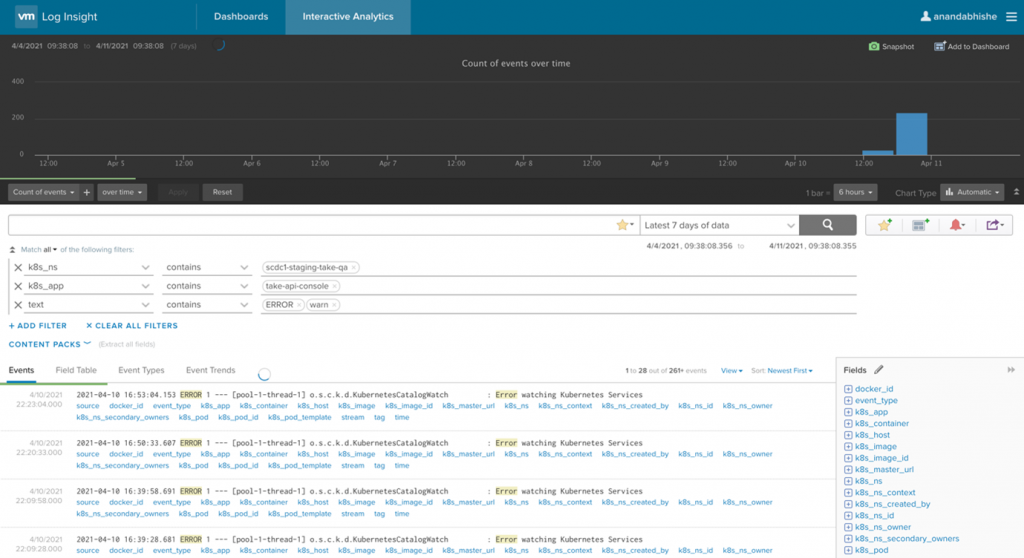Viewport: 1024px width, 558px height.
Task: Click the search magnifier button
Action: [829, 225]
